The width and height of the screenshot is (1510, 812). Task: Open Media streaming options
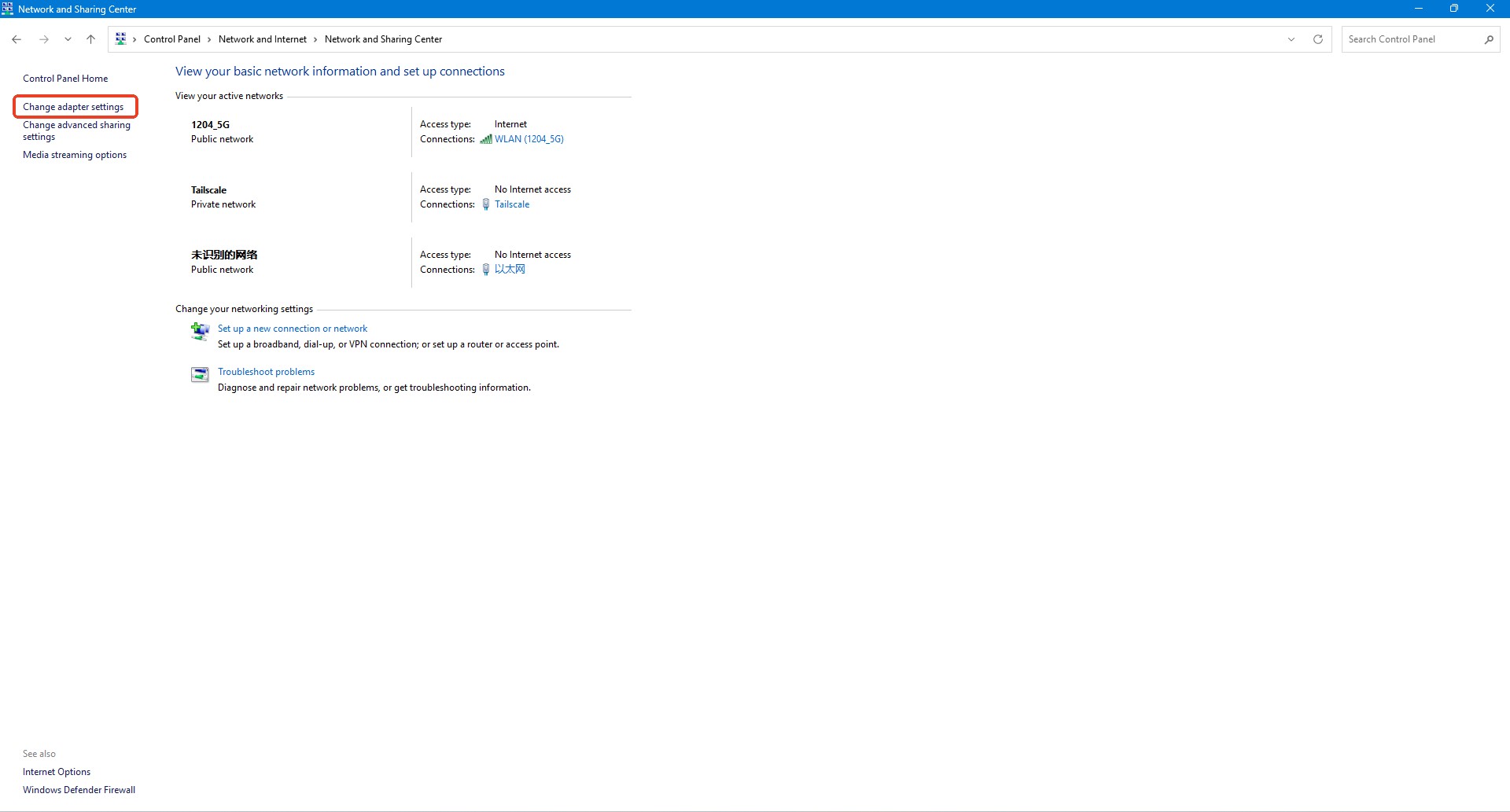coord(75,155)
